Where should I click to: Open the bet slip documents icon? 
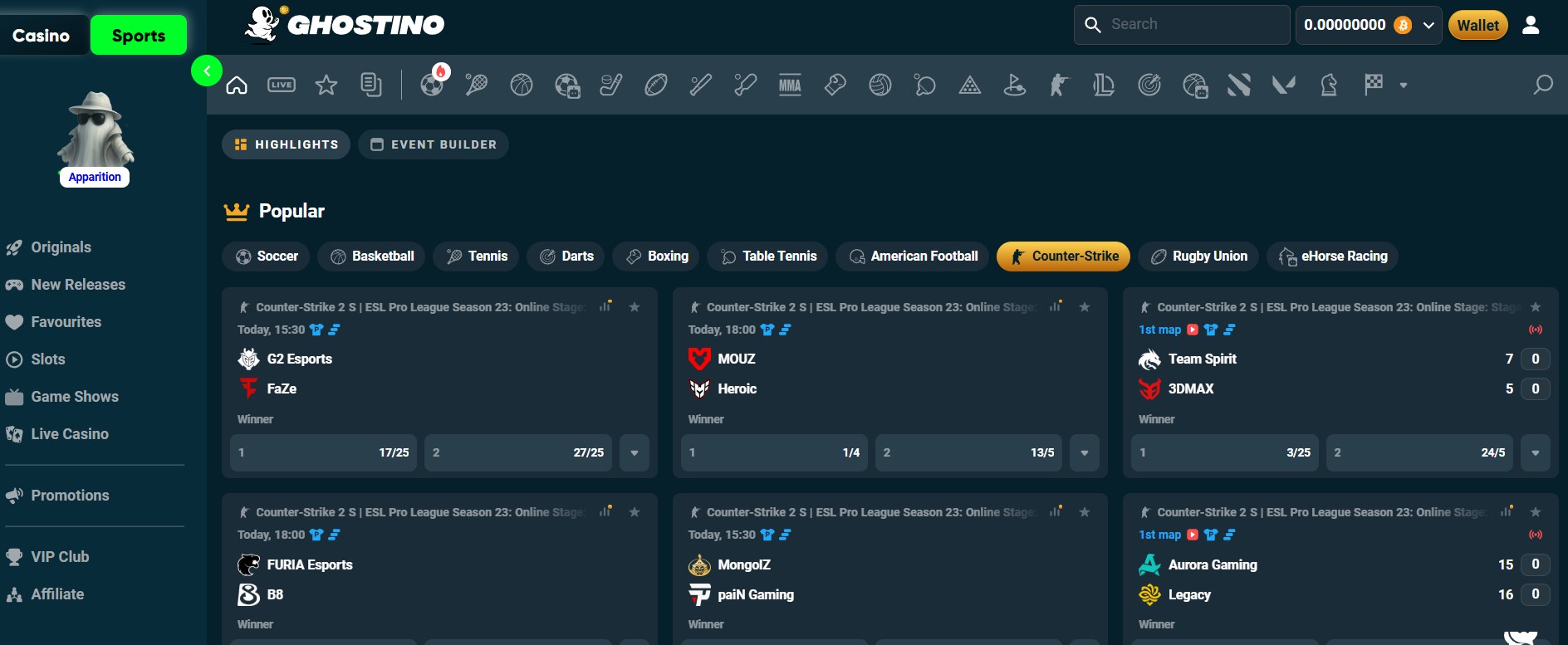[371, 85]
